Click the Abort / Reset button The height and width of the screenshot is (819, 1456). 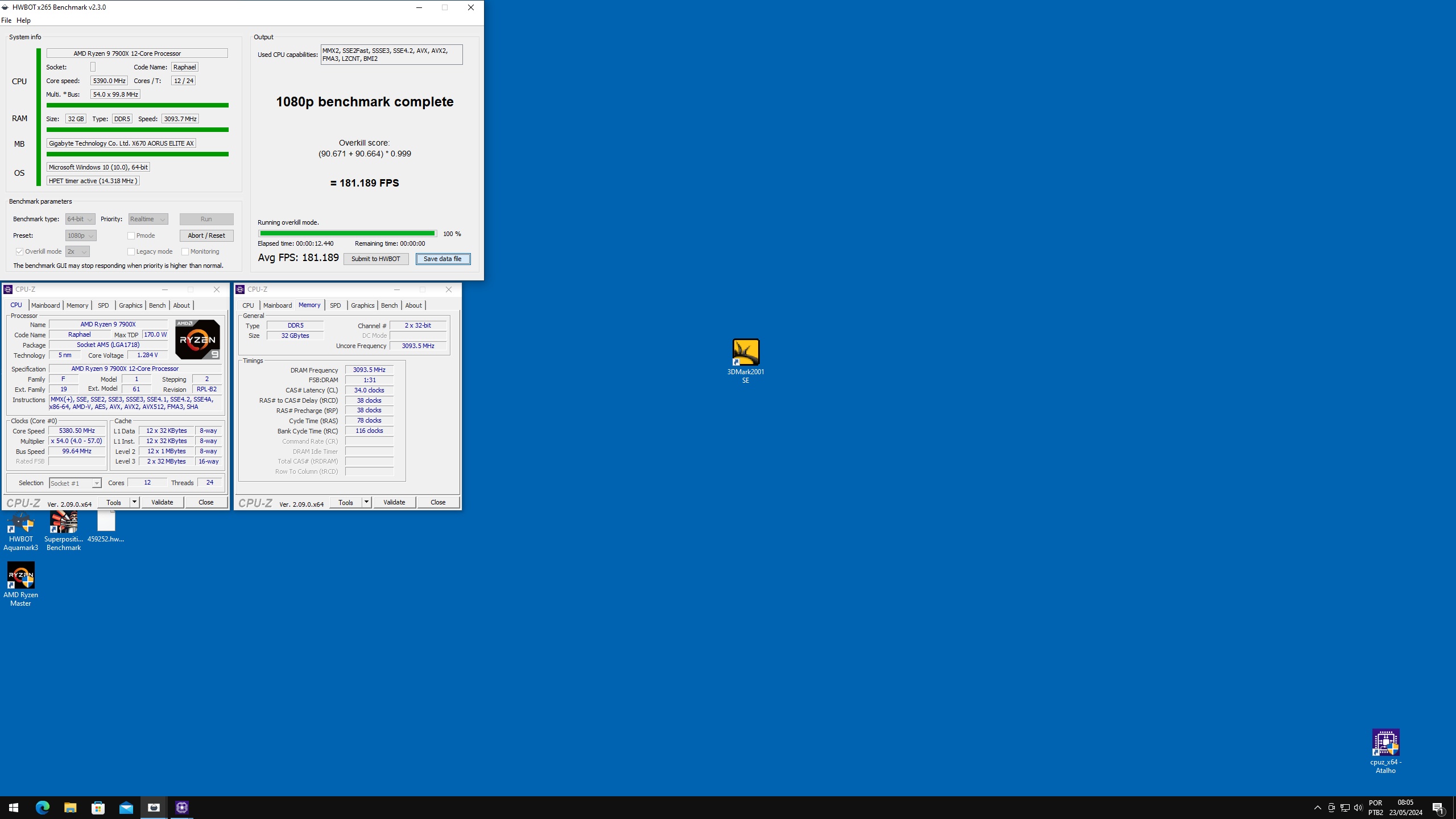pos(206,235)
